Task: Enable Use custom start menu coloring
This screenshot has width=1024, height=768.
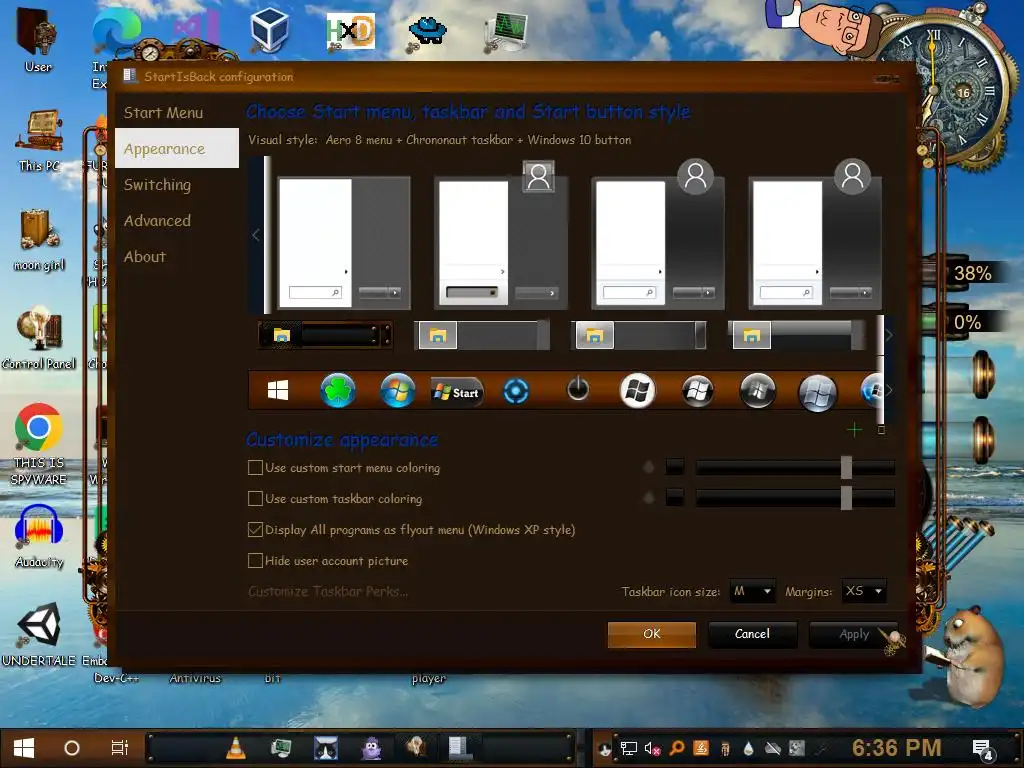Action: [344, 468]
